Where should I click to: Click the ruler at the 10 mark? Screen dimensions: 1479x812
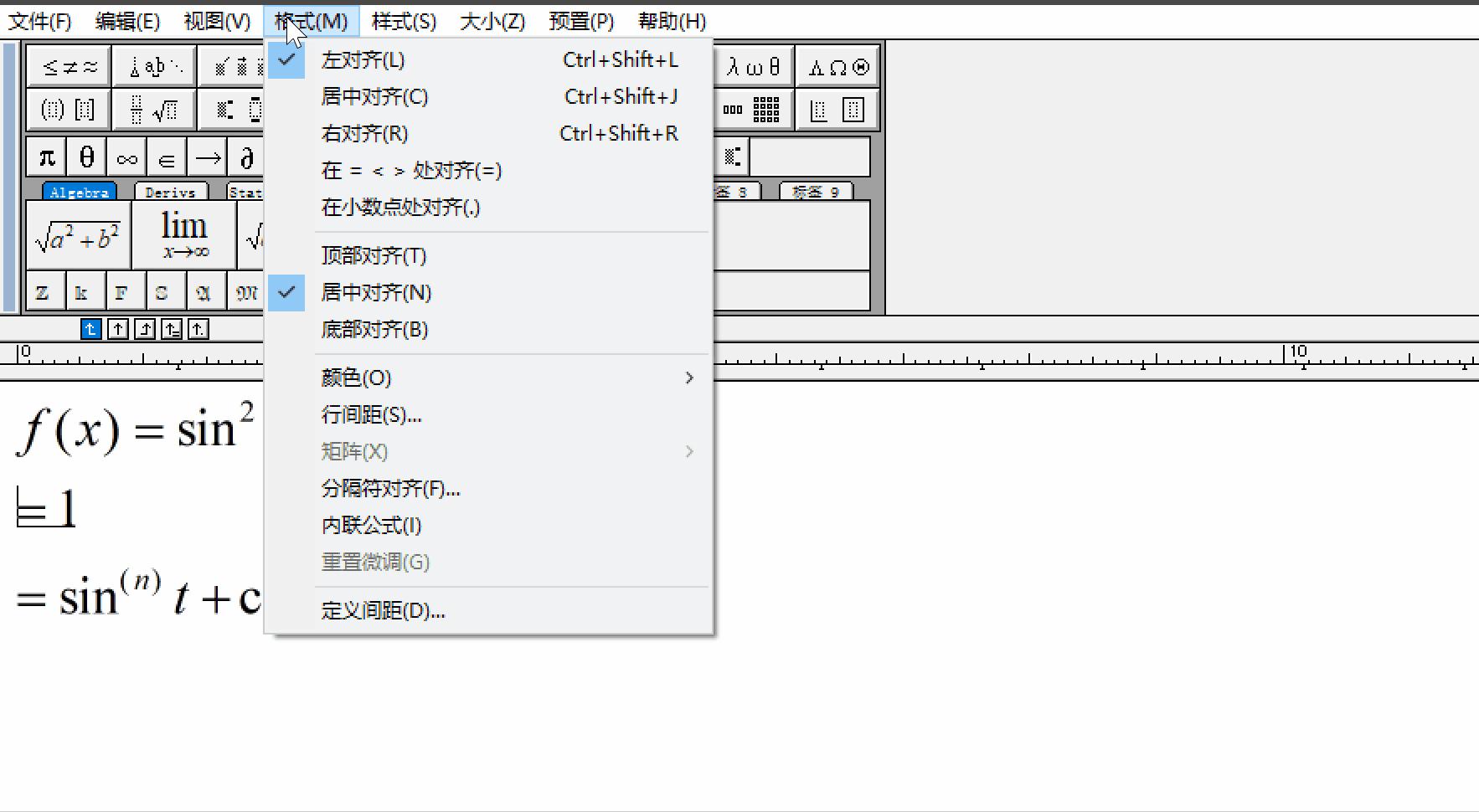(x=1297, y=352)
